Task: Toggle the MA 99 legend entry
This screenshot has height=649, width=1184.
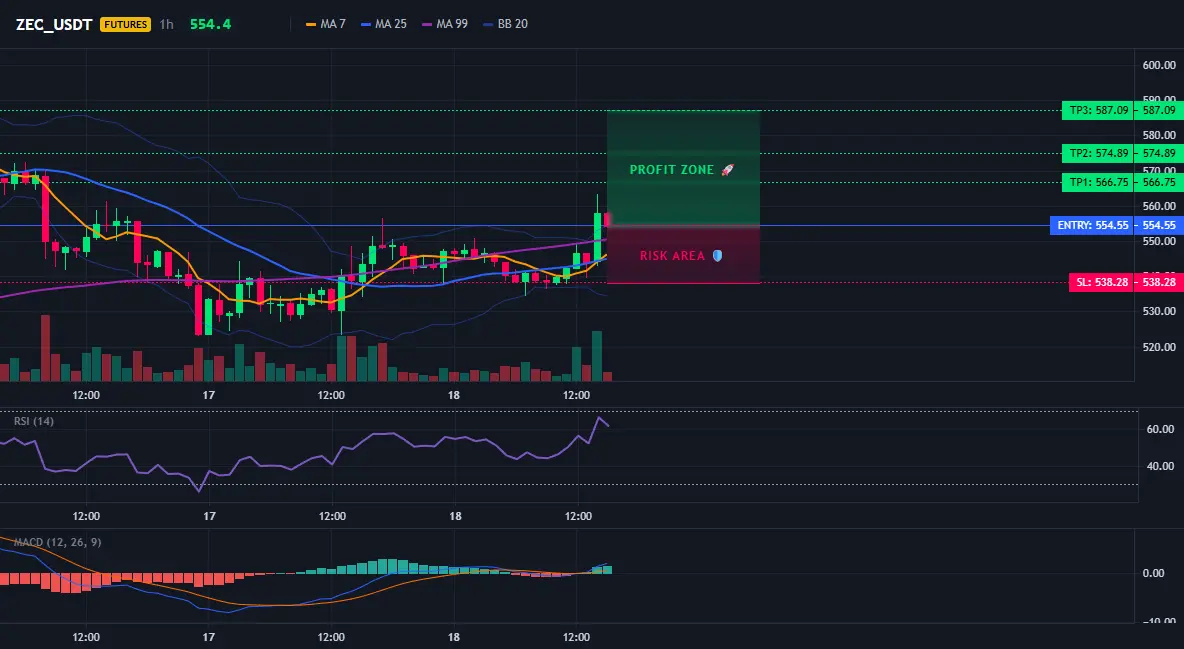Action: tap(445, 24)
